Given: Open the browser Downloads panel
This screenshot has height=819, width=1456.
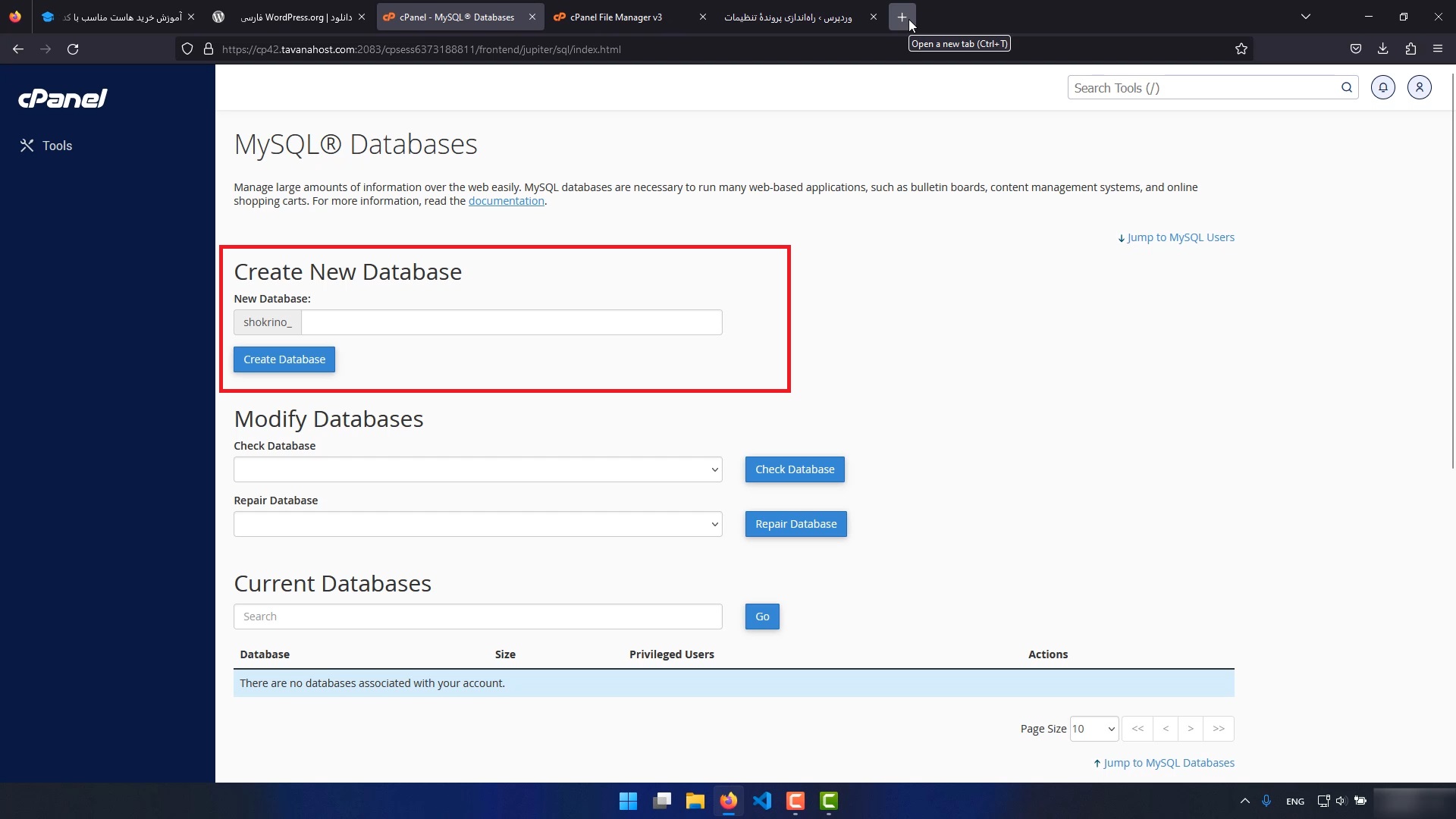Looking at the screenshot, I should tap(1383, 49).
